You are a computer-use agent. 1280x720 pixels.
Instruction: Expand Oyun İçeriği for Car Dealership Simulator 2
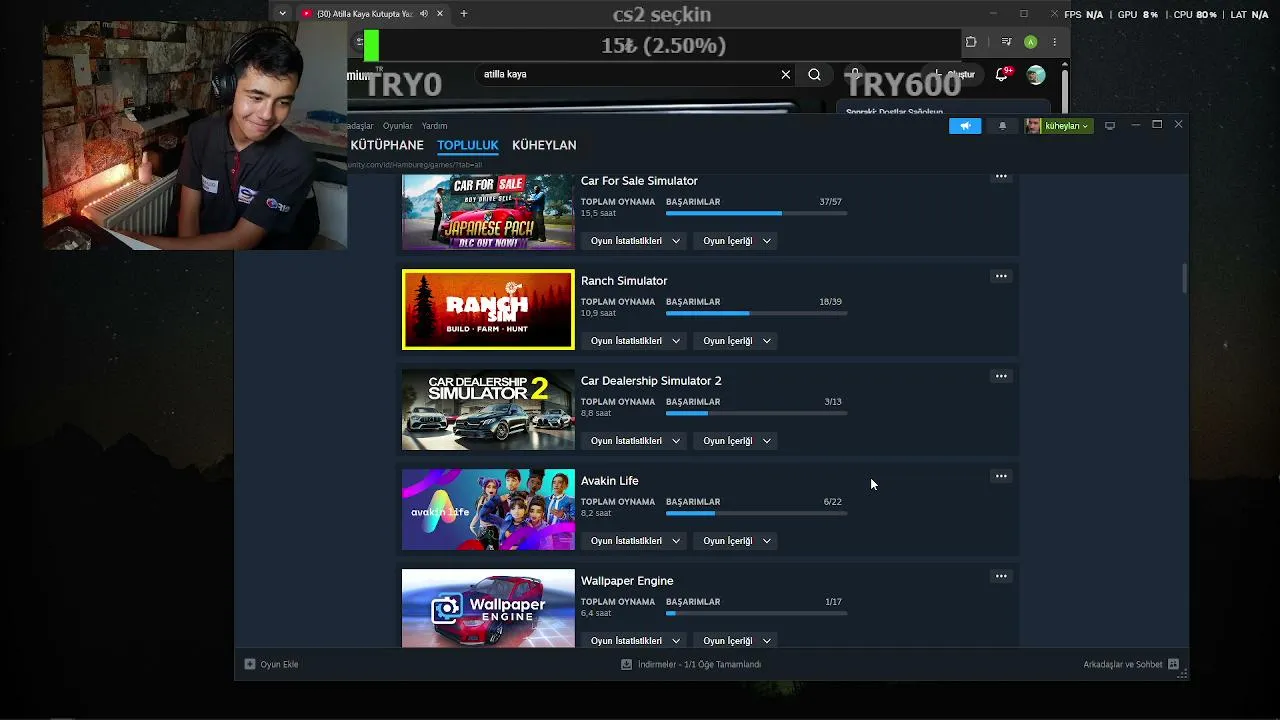737,441
